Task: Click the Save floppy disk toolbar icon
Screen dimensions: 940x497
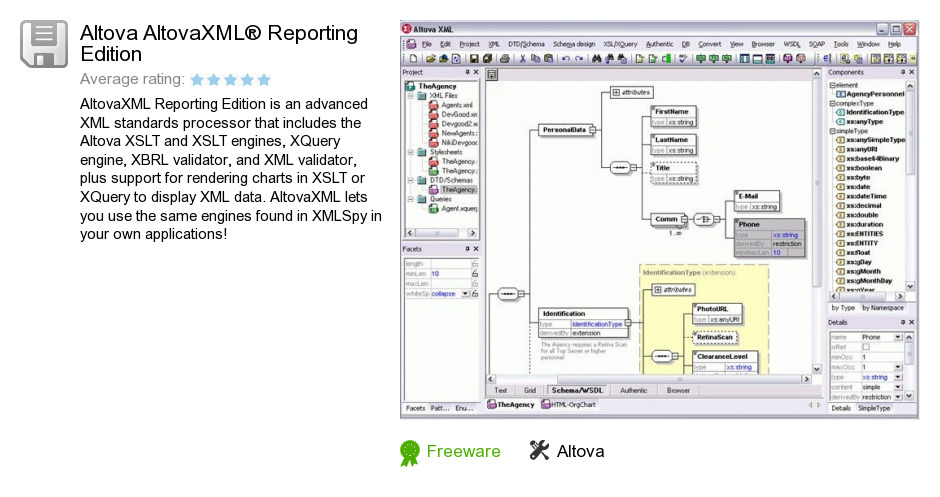Action: coord(474,59)
